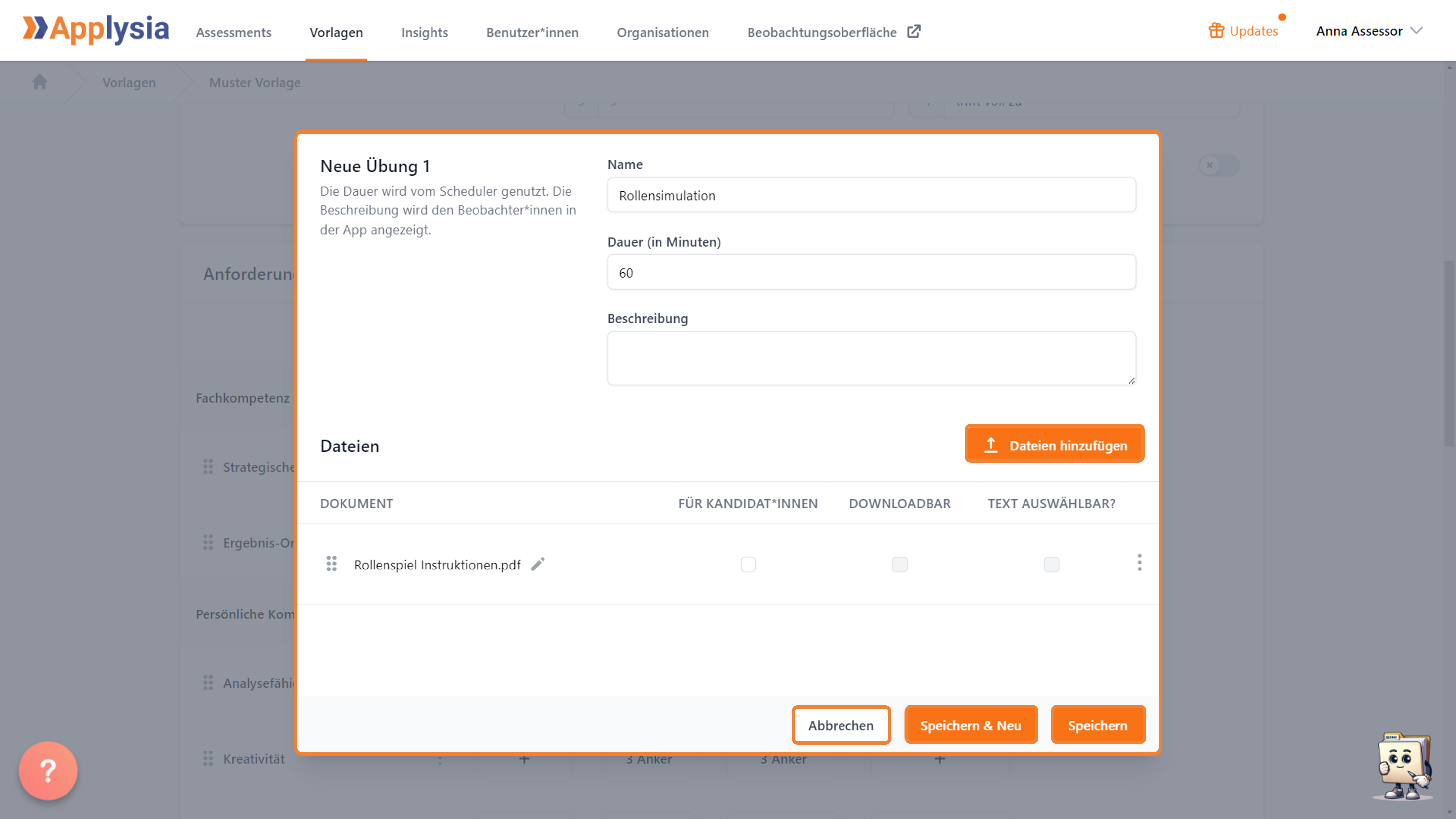Grab drag handle next to Kreativität

click(208, 758)
